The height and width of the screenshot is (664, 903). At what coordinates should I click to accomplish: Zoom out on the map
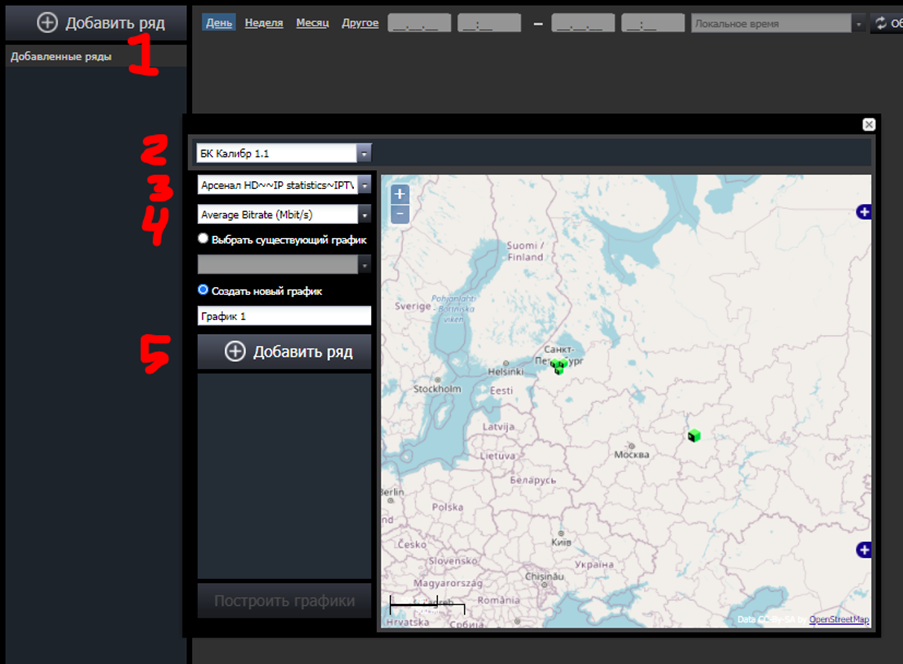click(400, 214)
